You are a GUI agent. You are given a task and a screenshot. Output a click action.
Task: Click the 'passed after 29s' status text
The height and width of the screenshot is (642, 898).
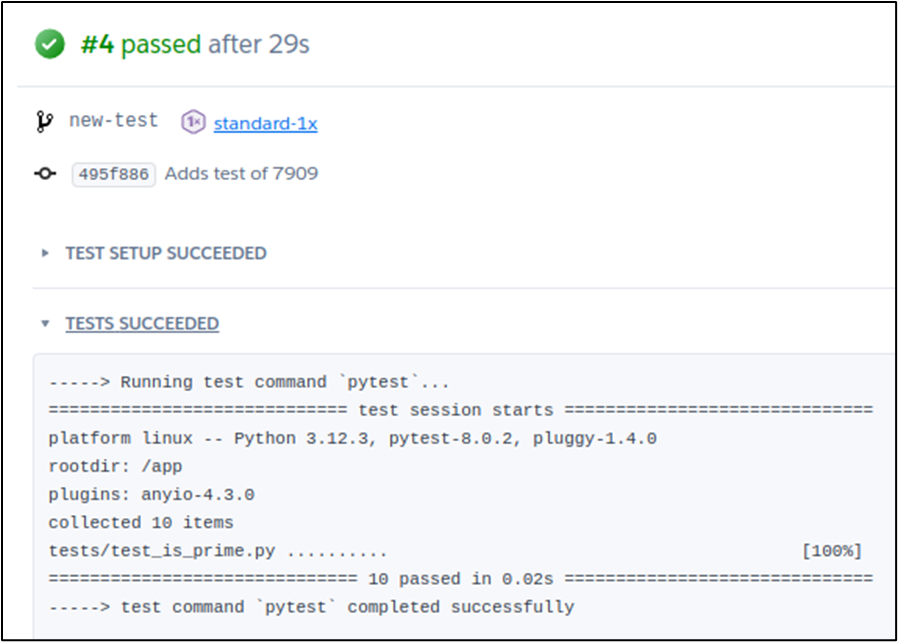coord(215,45)
